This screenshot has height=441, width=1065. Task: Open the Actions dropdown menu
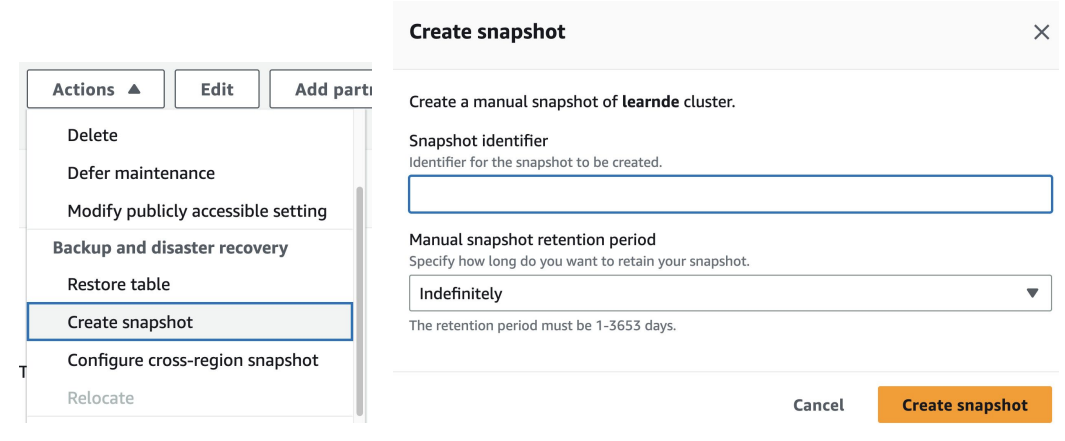[96, 89]
